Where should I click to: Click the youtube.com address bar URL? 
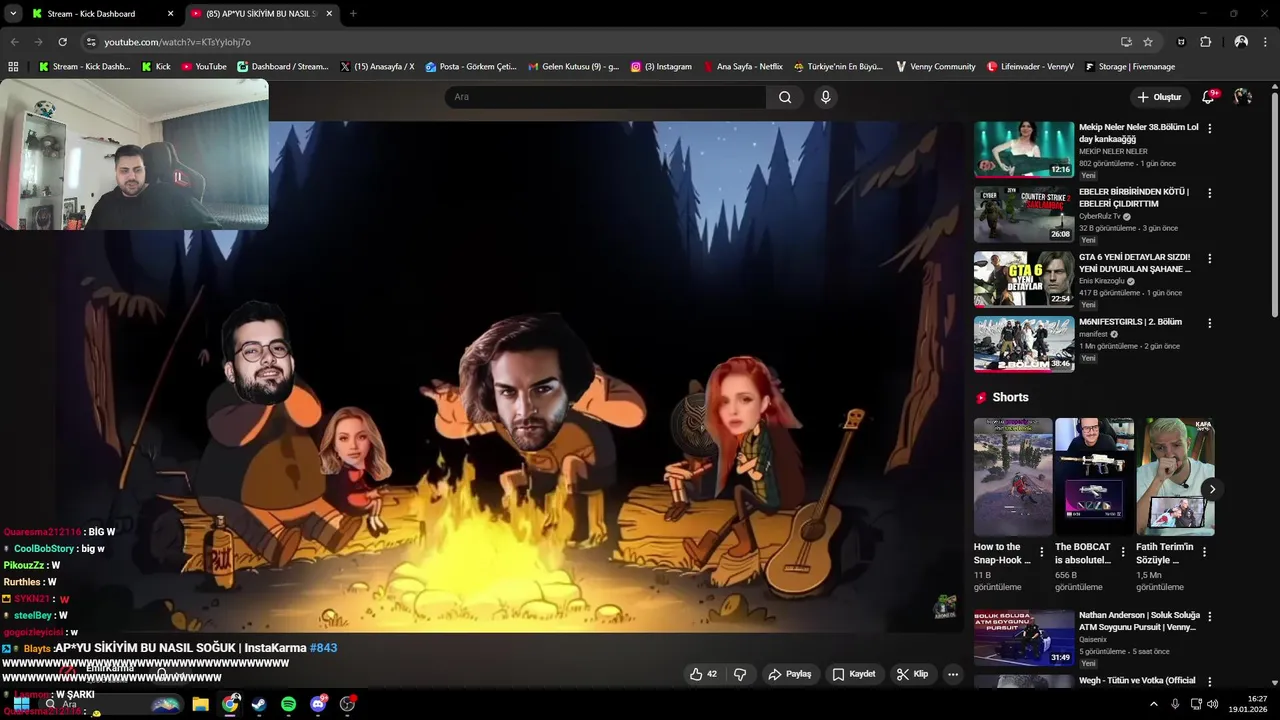click(177, 42)
